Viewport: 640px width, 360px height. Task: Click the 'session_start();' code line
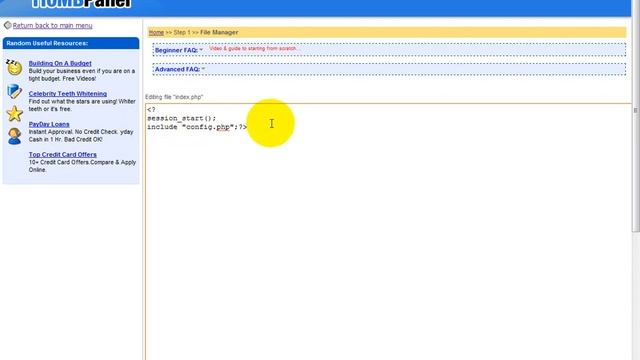[x=182, y=118]
